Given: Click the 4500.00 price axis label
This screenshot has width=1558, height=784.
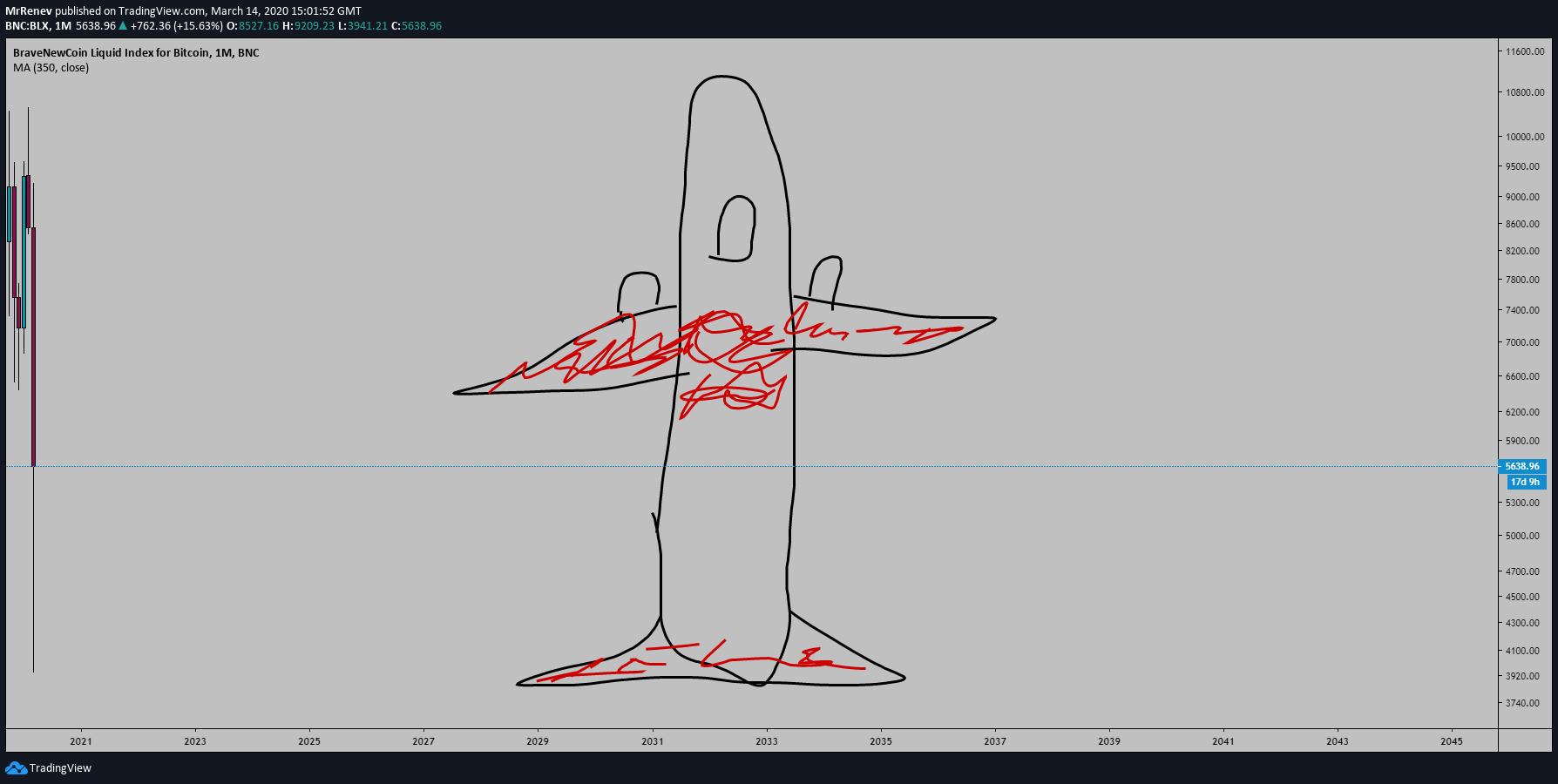Looking at the screenshot, I should click(x=1522, y=597).
